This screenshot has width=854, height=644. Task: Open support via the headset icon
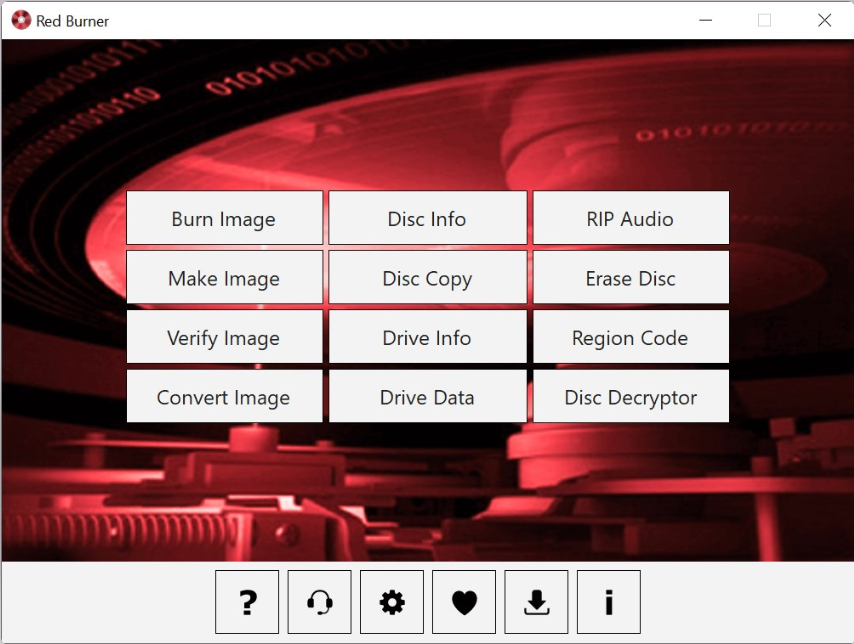[x=320, y=602]
